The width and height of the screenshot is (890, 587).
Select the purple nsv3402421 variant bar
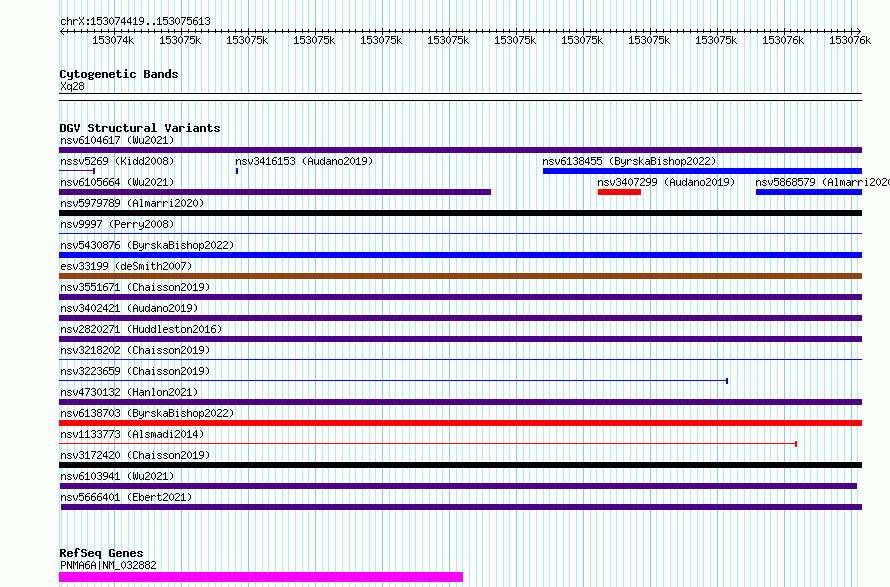(x=460, y=318)
